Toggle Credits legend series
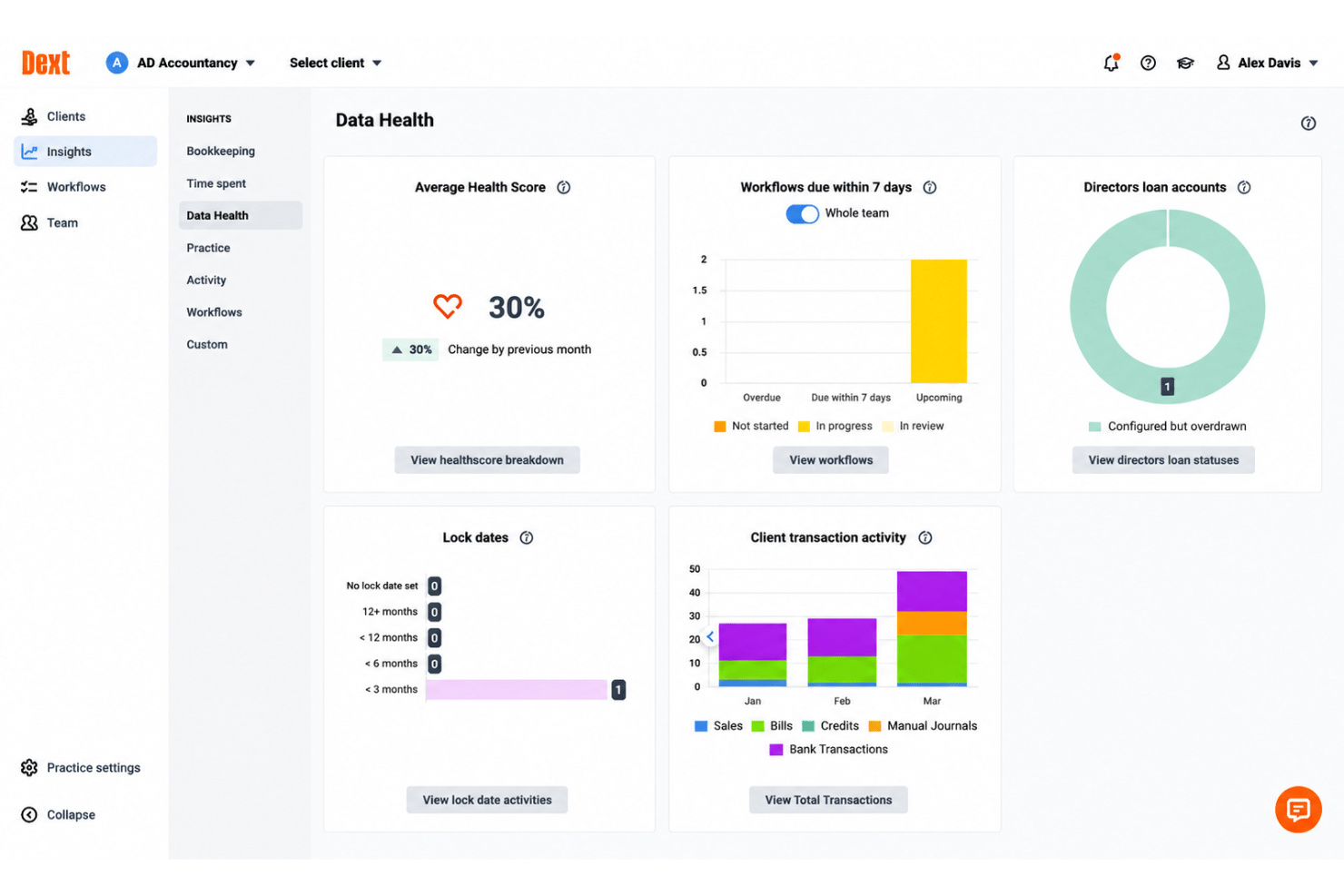The height and width of the screenshot is (896, 1344). point(830,726)
